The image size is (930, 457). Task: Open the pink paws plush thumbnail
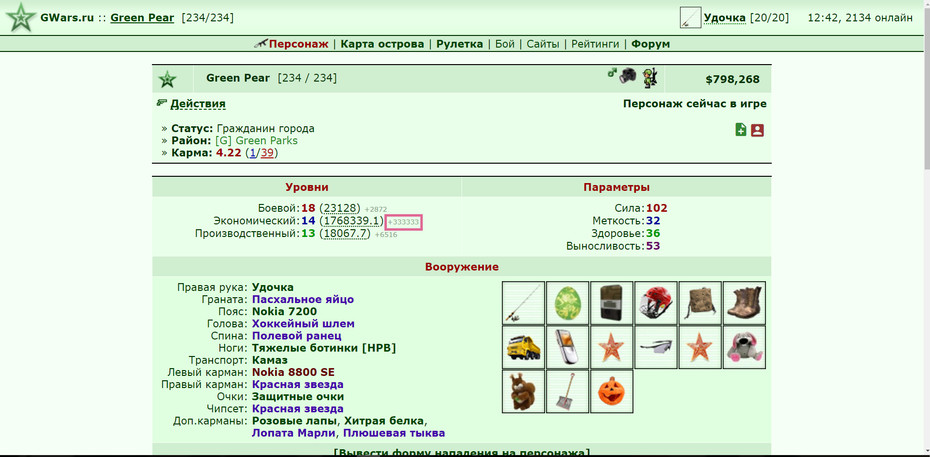(744, 347)
